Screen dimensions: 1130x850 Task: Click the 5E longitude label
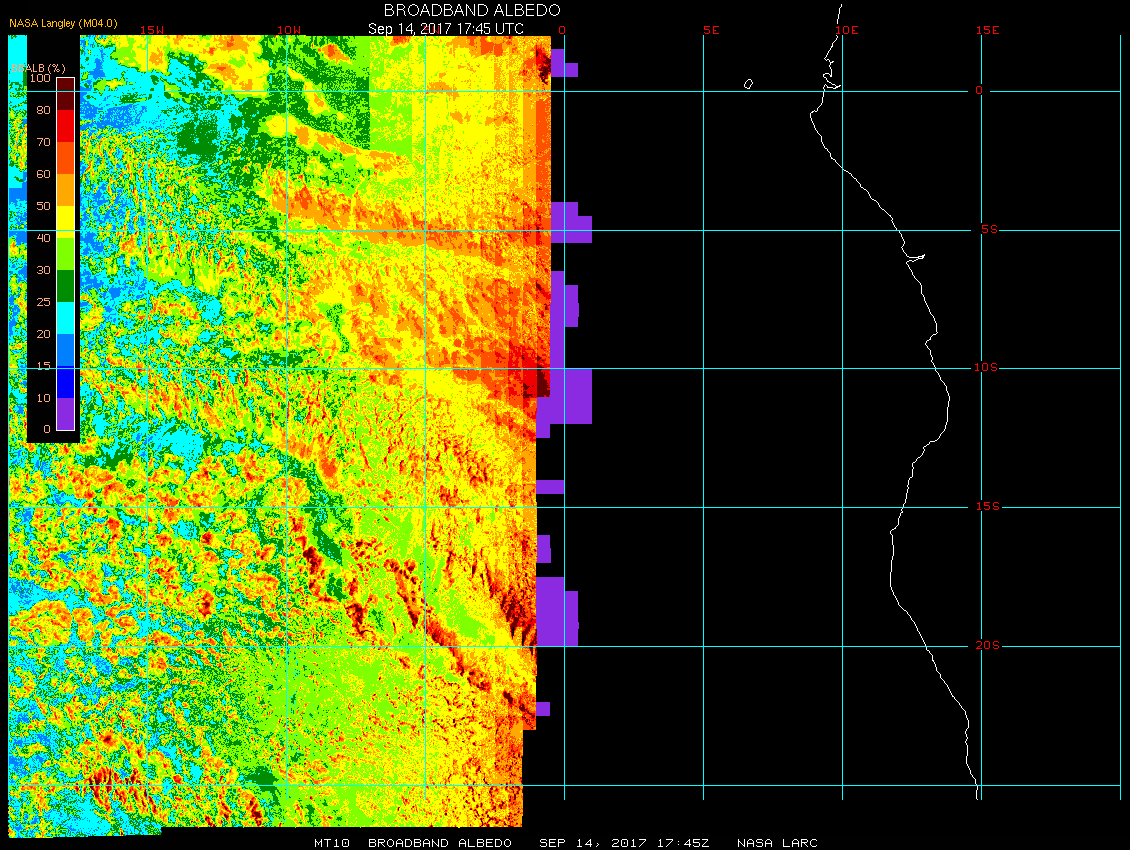711,30
